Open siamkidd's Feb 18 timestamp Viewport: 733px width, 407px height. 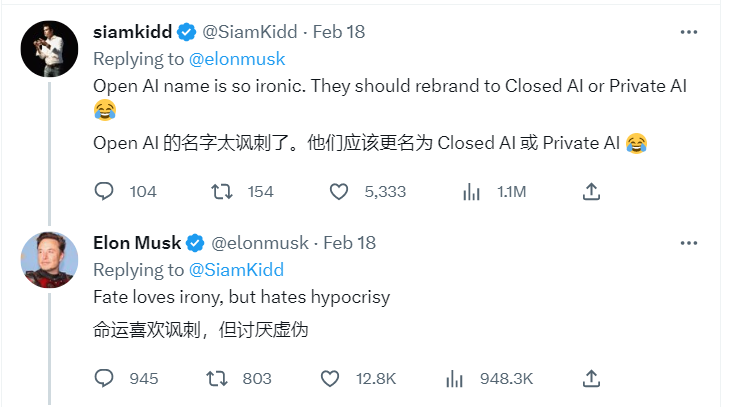click(339, 32)
